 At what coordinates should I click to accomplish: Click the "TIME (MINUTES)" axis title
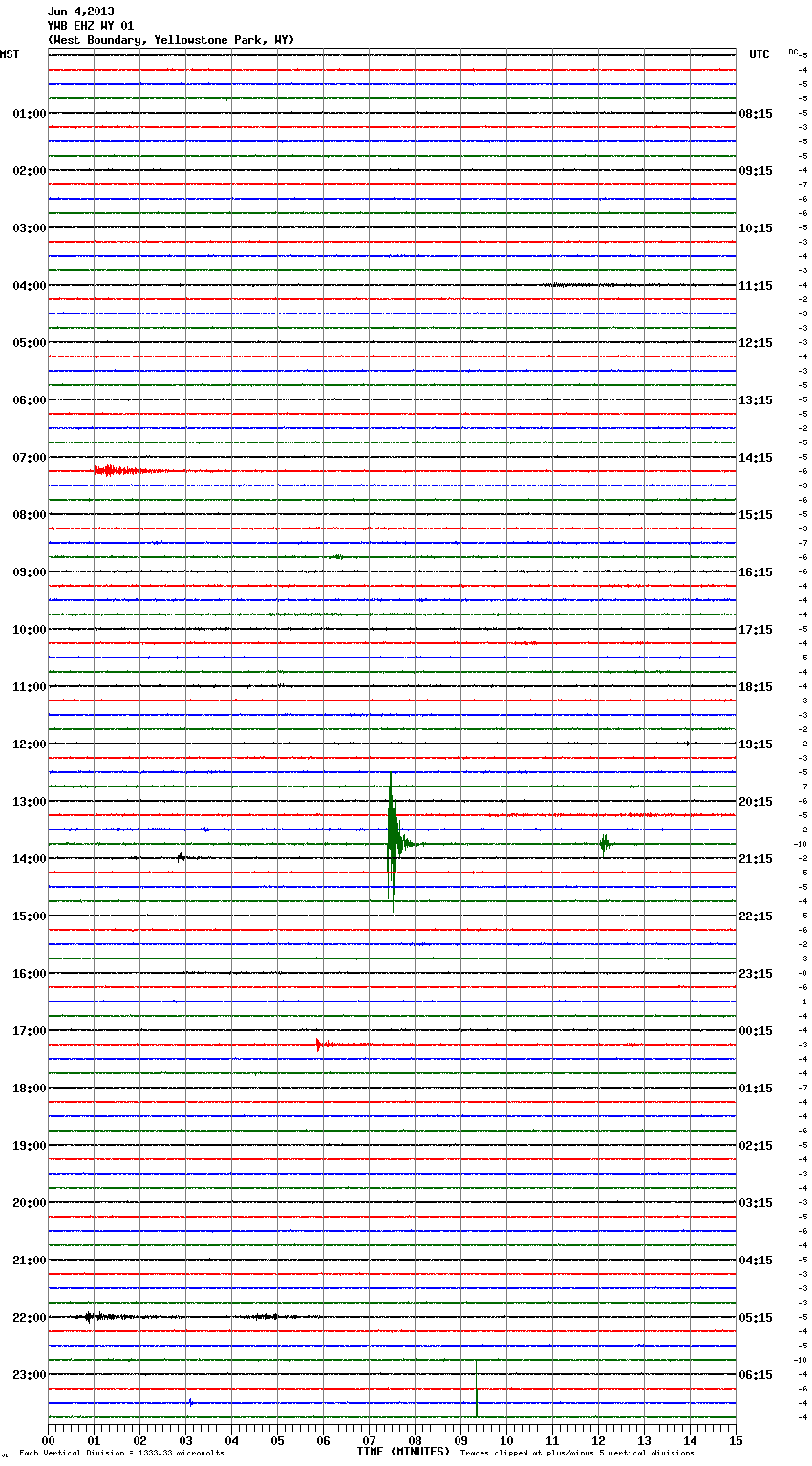tap(402, 1452)
